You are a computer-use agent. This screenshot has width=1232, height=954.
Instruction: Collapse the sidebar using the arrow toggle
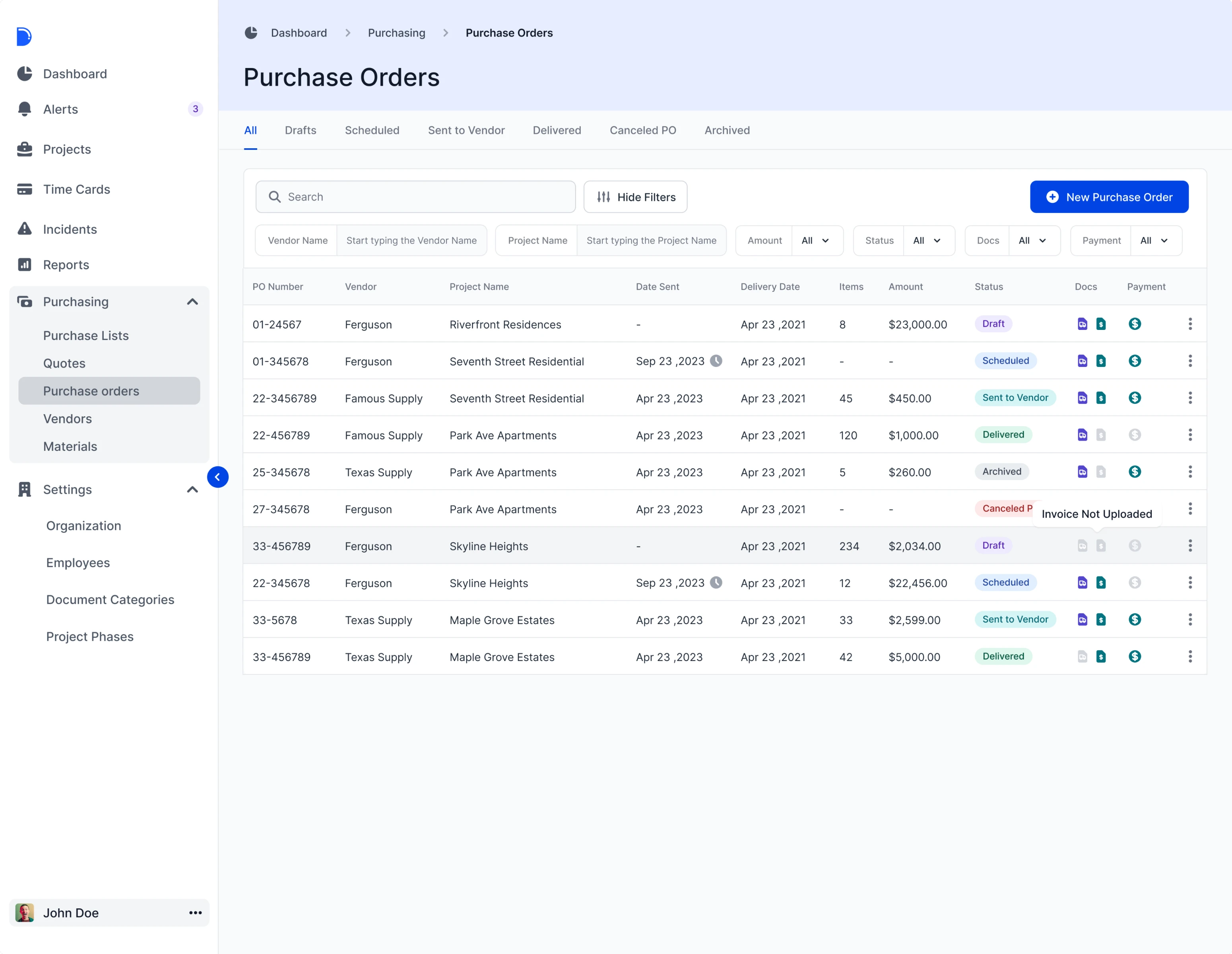coord(218,477)
